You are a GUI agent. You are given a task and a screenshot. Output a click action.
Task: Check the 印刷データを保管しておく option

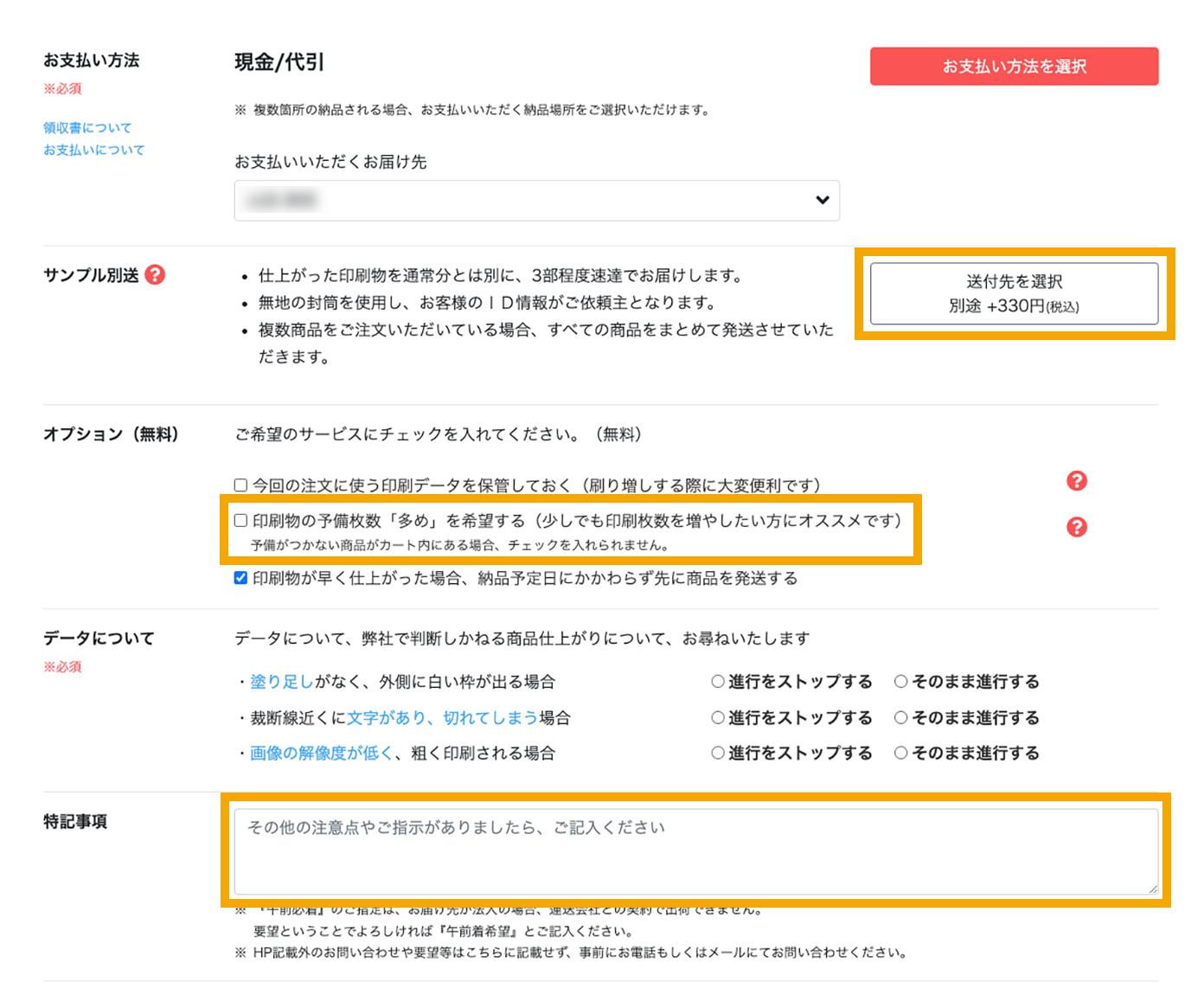[x=240, y=485]
